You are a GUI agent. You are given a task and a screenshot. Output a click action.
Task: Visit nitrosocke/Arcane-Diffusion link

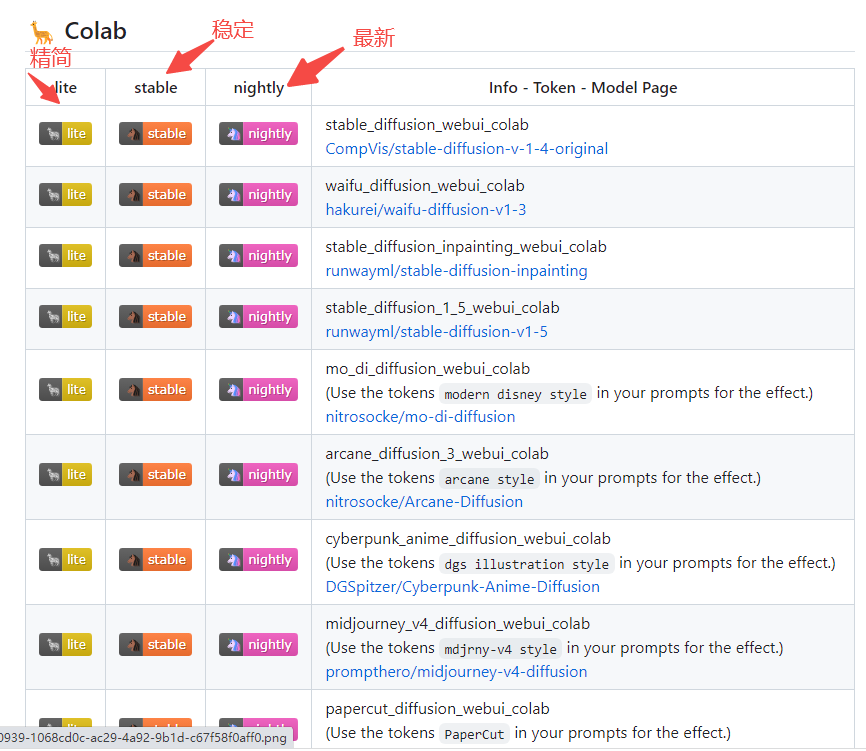pos(424,502)
